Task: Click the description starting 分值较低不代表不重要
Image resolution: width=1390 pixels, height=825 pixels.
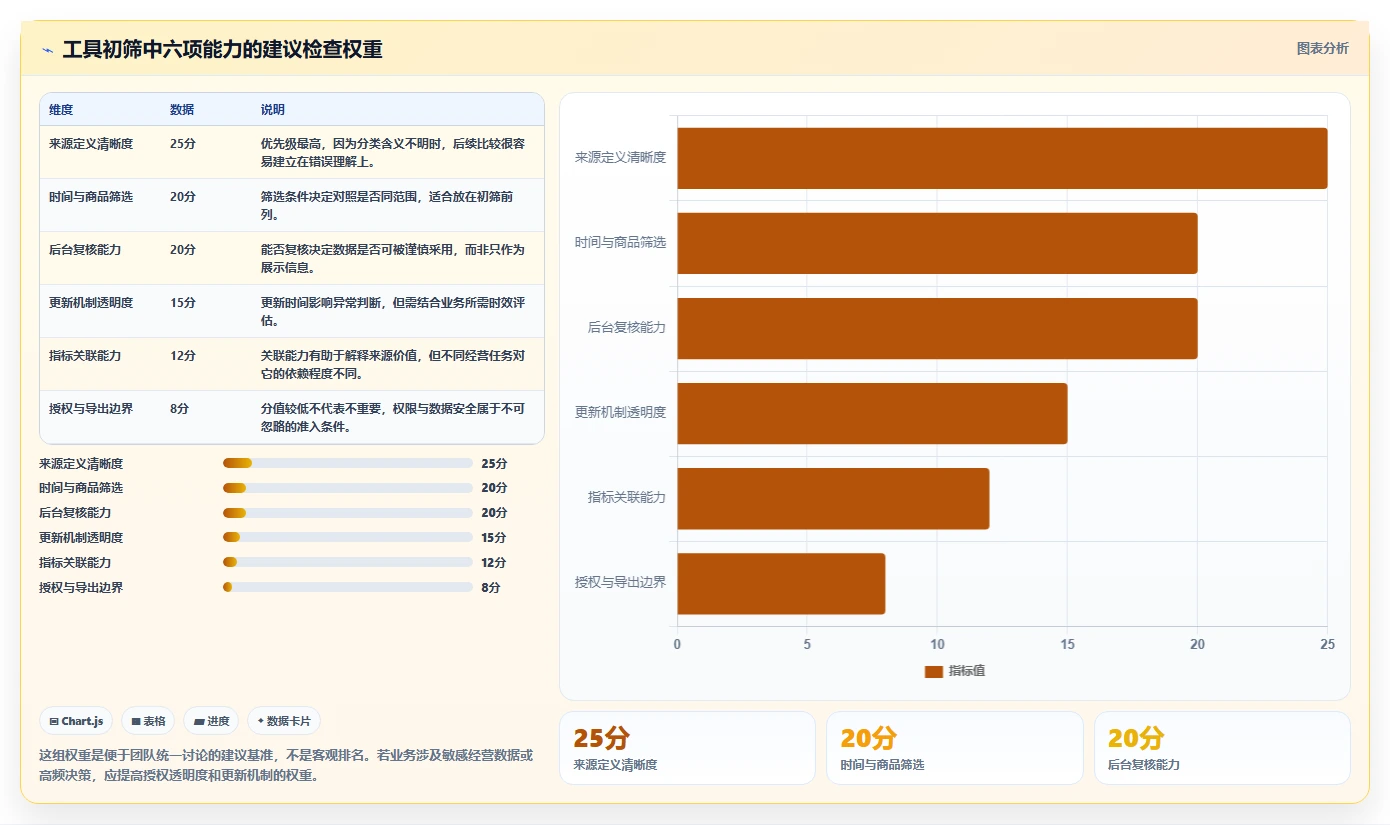Action: click(393, 418)
